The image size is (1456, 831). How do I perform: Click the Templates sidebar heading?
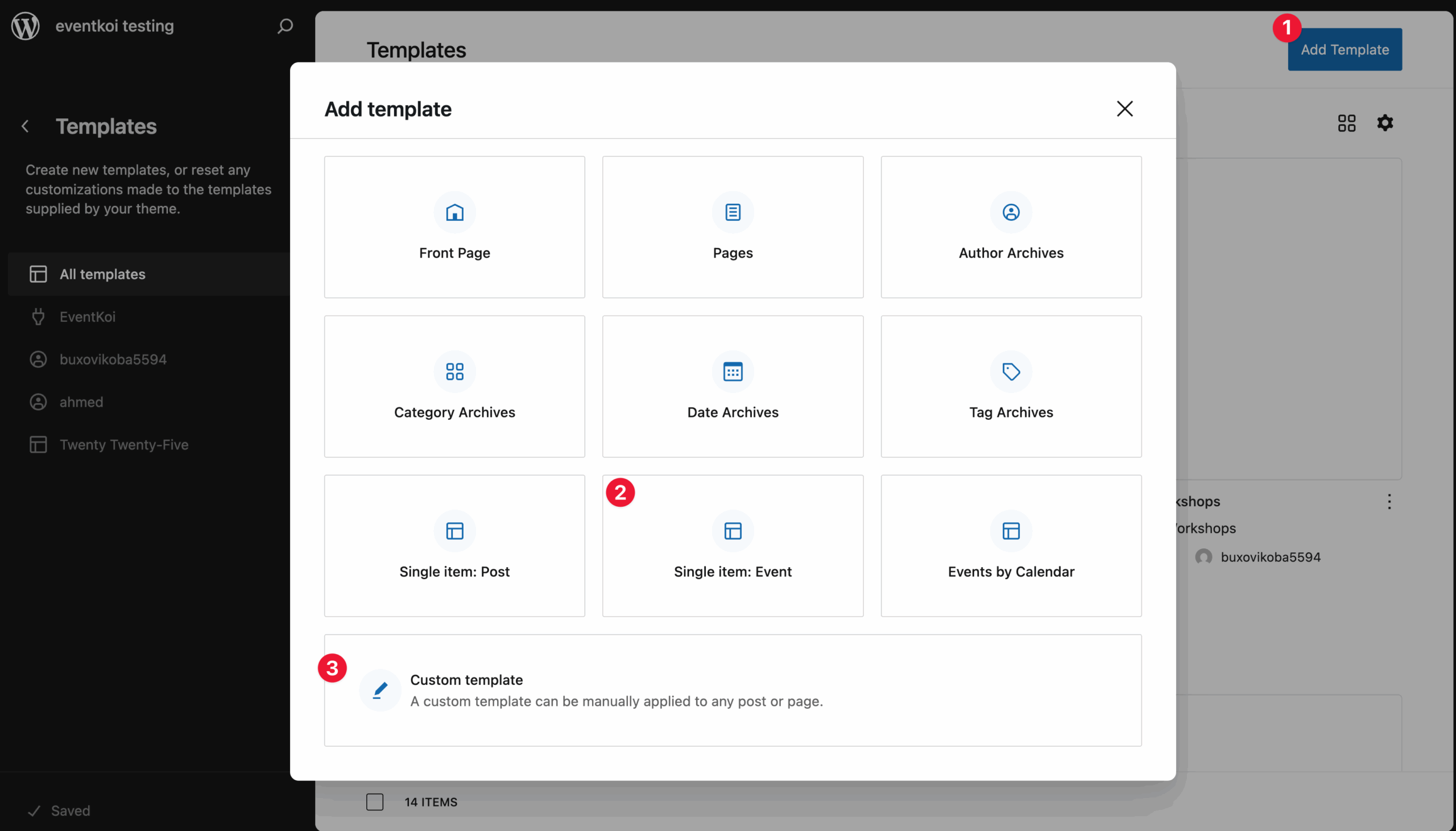pyautogui.click(x=106, y=126)
